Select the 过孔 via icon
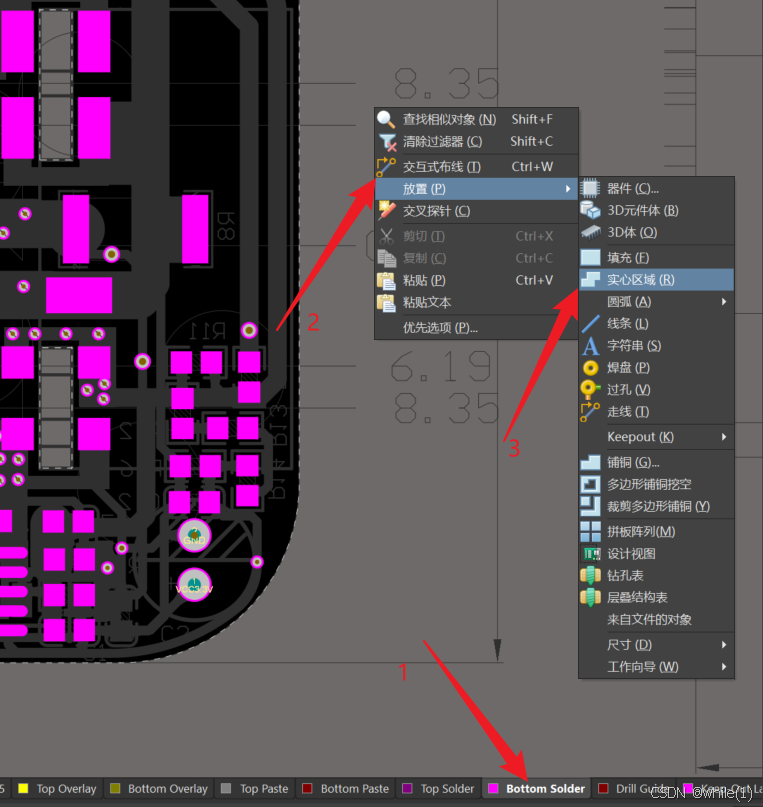Screen dimensions: 763x807 point(591,390)
